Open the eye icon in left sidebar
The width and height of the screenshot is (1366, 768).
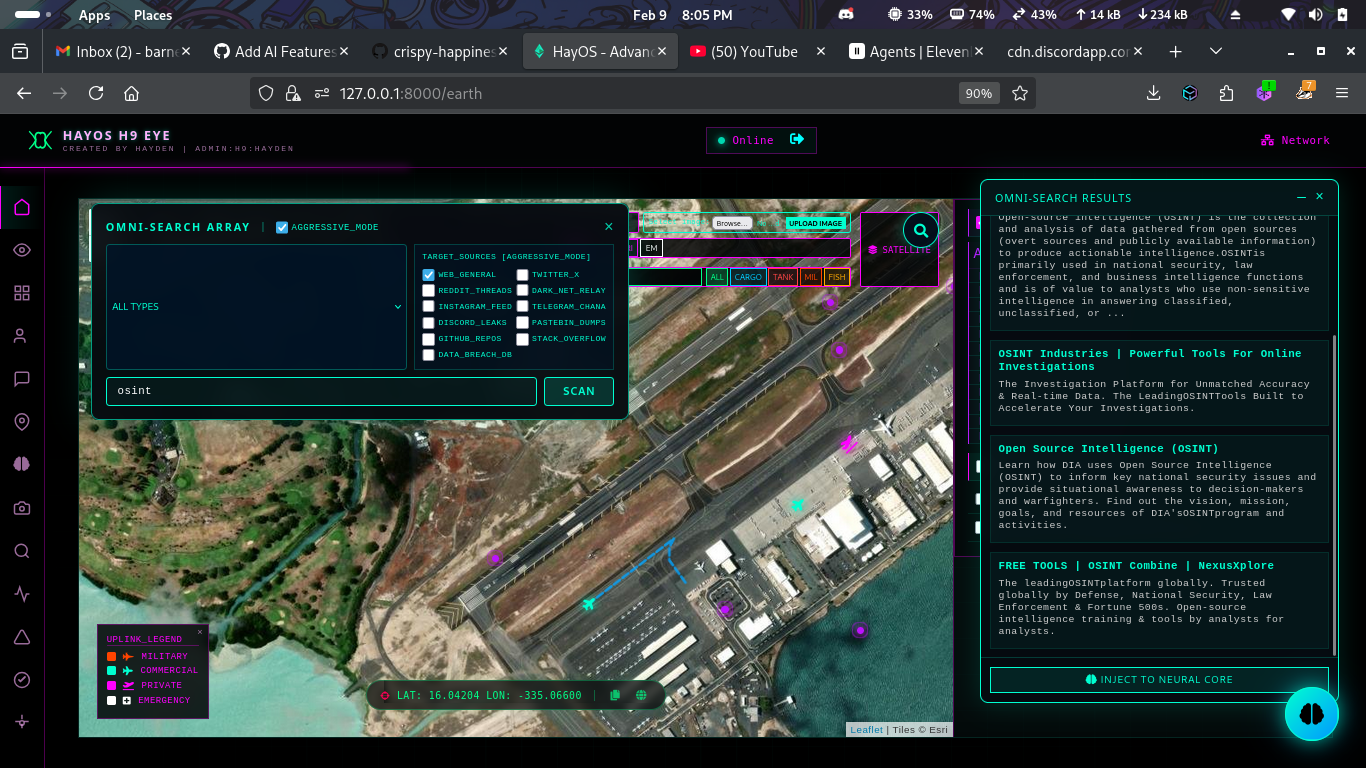22,250
